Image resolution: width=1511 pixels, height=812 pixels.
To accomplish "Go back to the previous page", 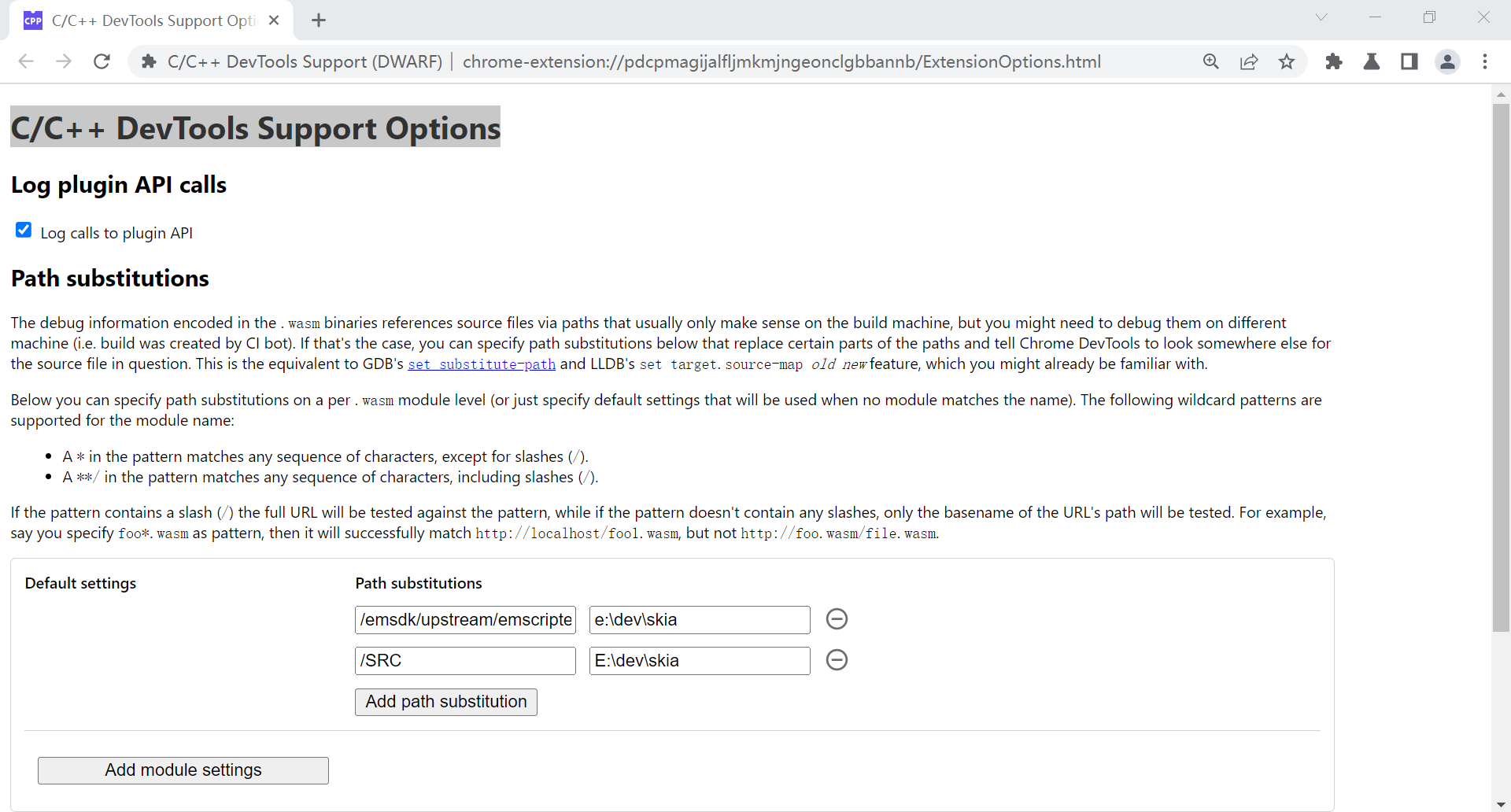I will point(26,61).
